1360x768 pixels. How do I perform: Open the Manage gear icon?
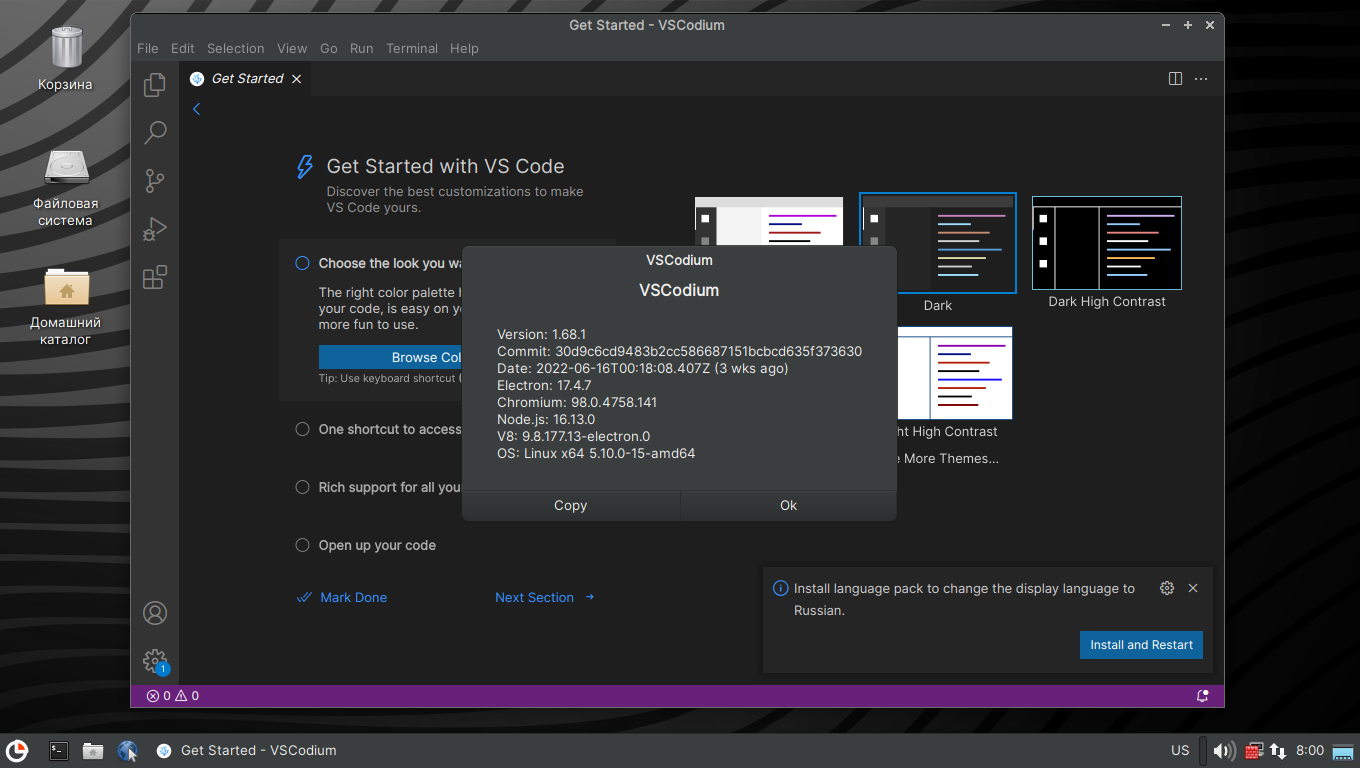[x=155, y=661]
